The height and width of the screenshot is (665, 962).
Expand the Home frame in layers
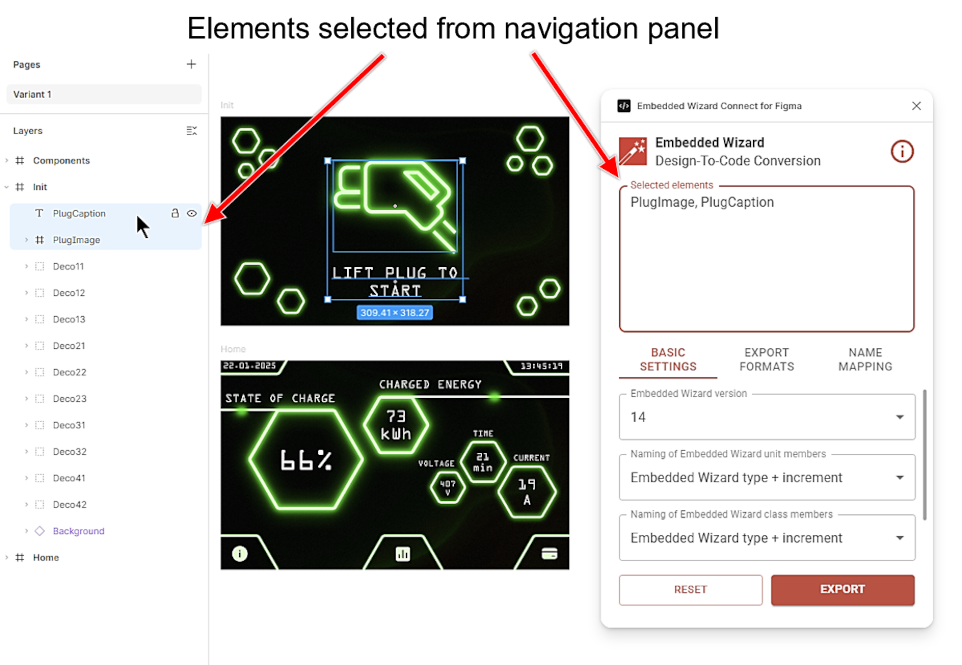click(7, 558)
